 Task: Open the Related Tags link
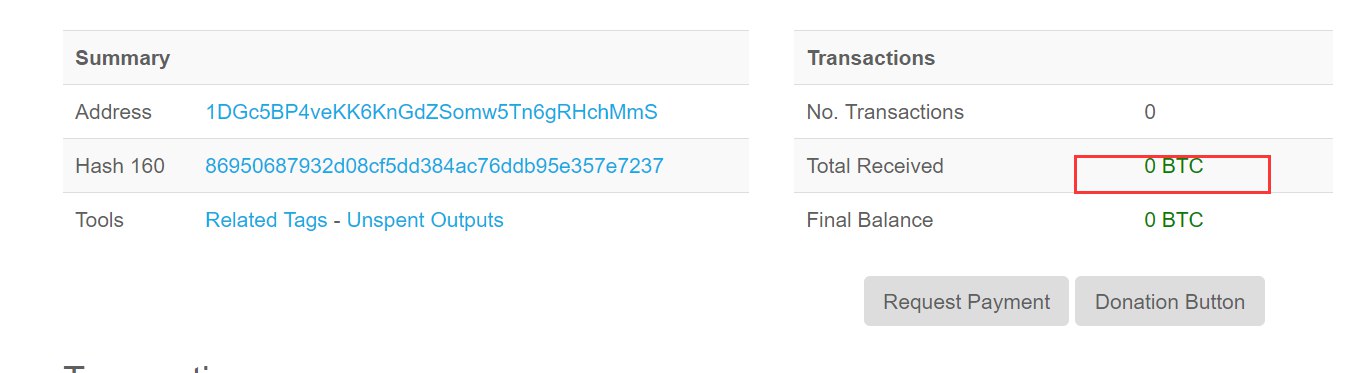[x=266, y=220]
